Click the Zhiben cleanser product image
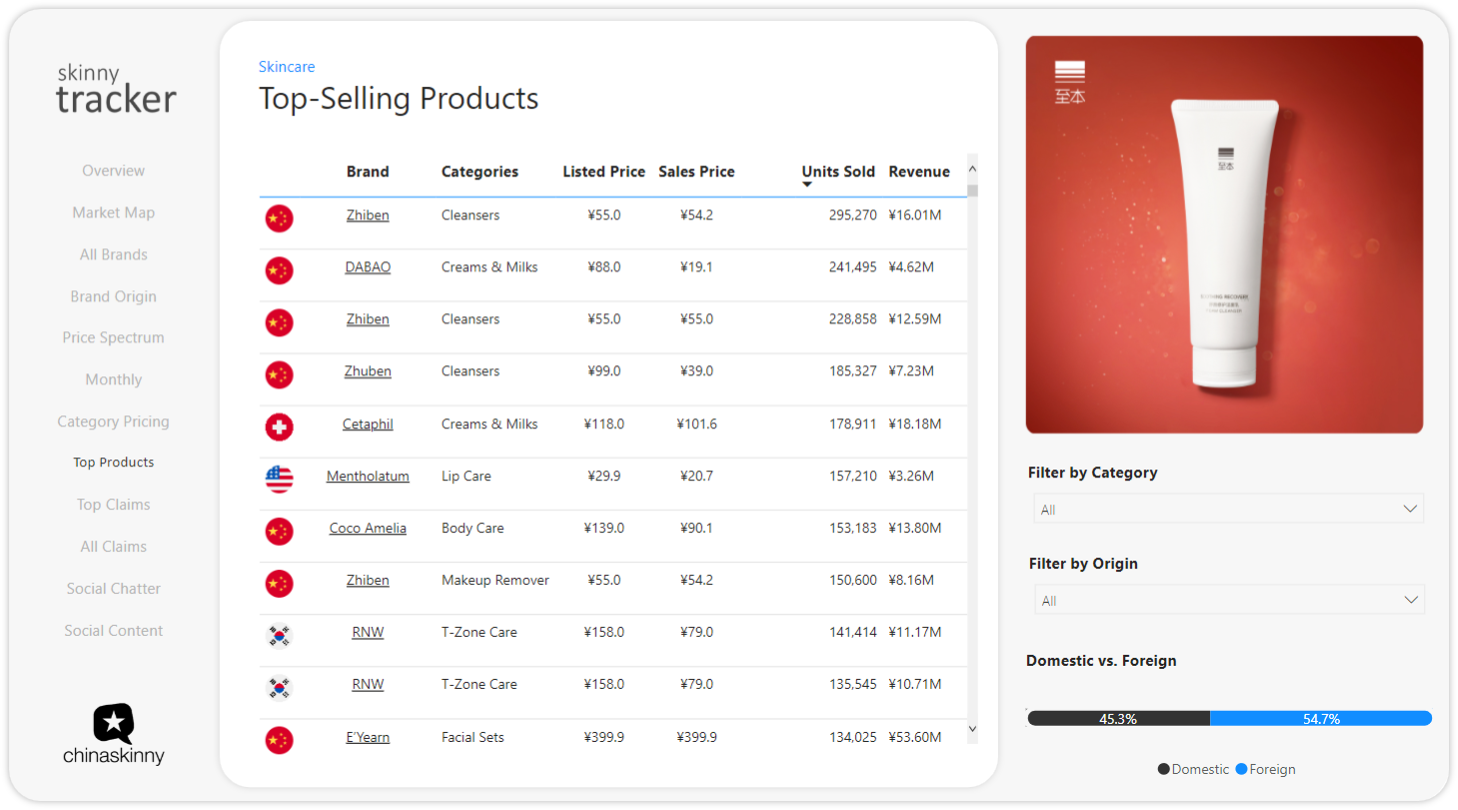The height and width of the screenshot is (810, 1458). point(1224,235)
